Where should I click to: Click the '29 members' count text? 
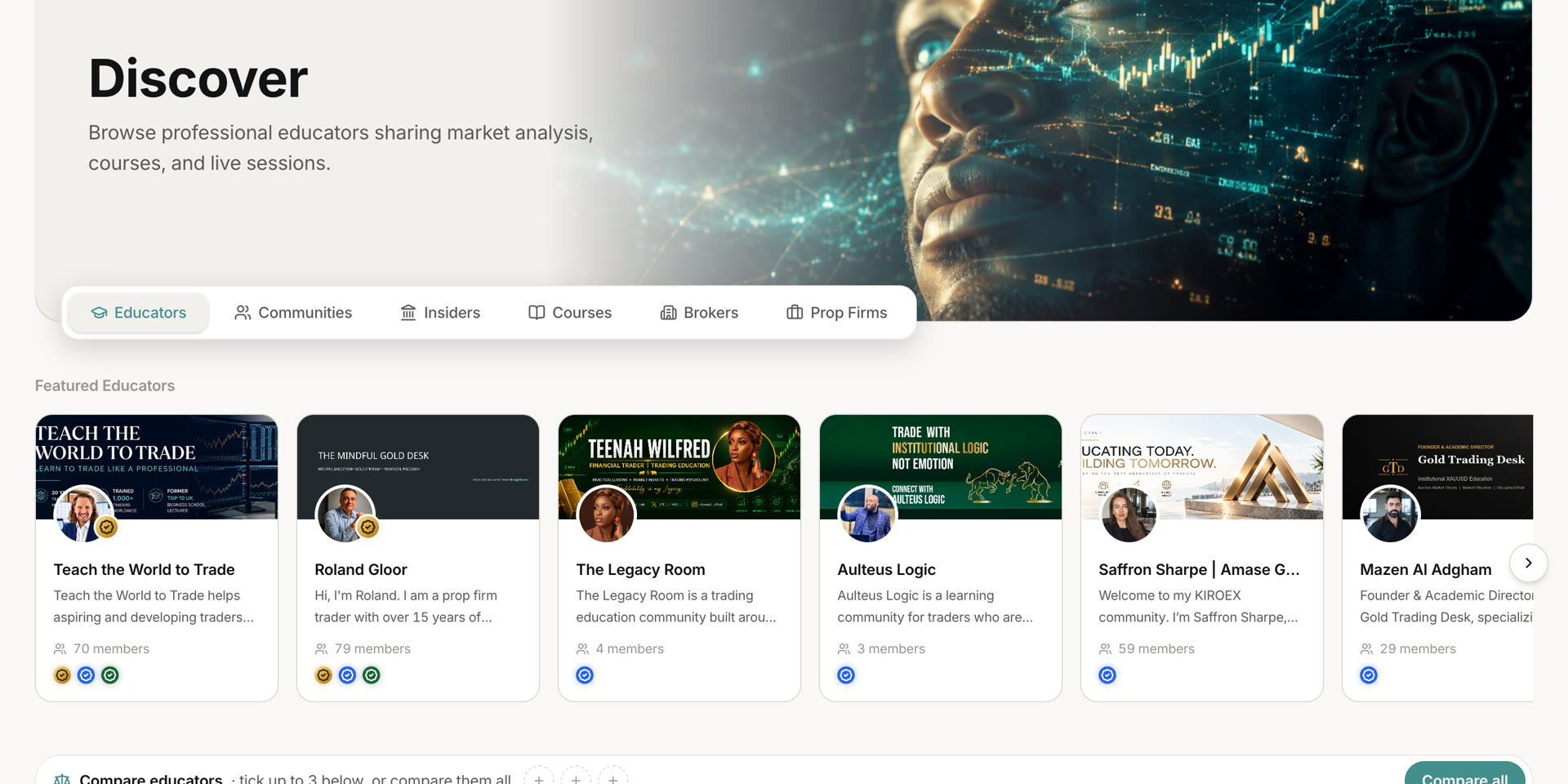[x=1418, y=648]
